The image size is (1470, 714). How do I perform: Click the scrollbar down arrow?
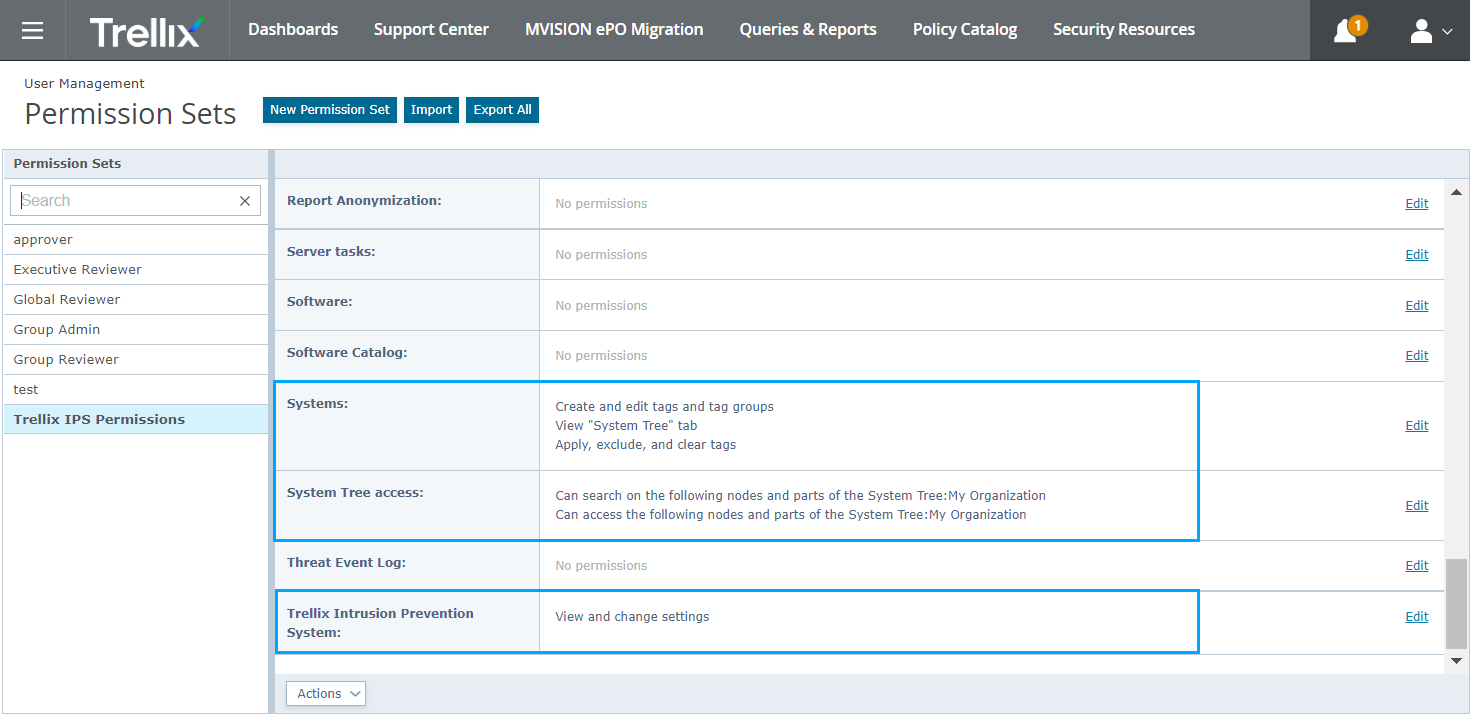pos(1456,661)
